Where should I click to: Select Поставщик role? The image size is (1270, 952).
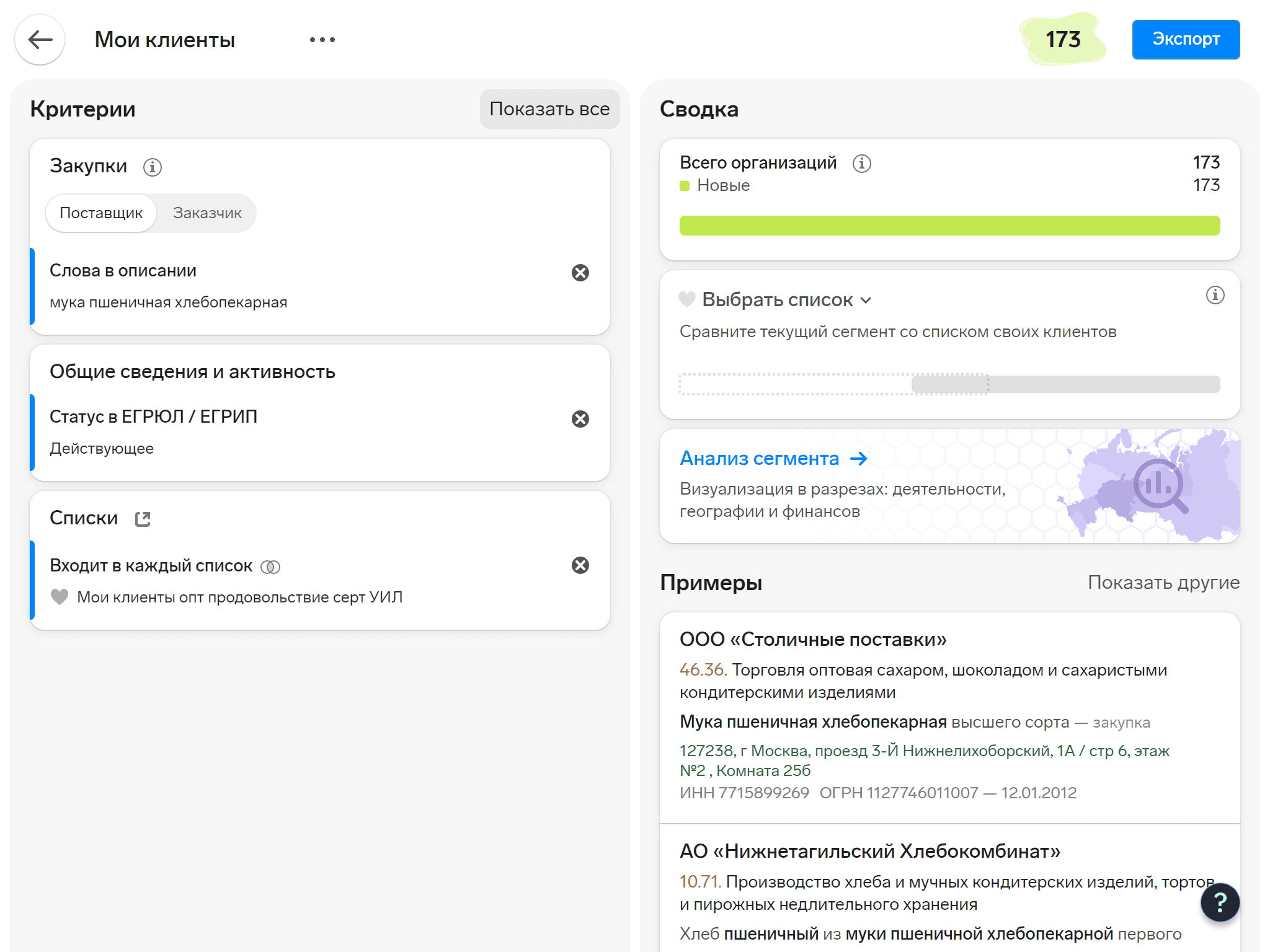coord(101,213)
